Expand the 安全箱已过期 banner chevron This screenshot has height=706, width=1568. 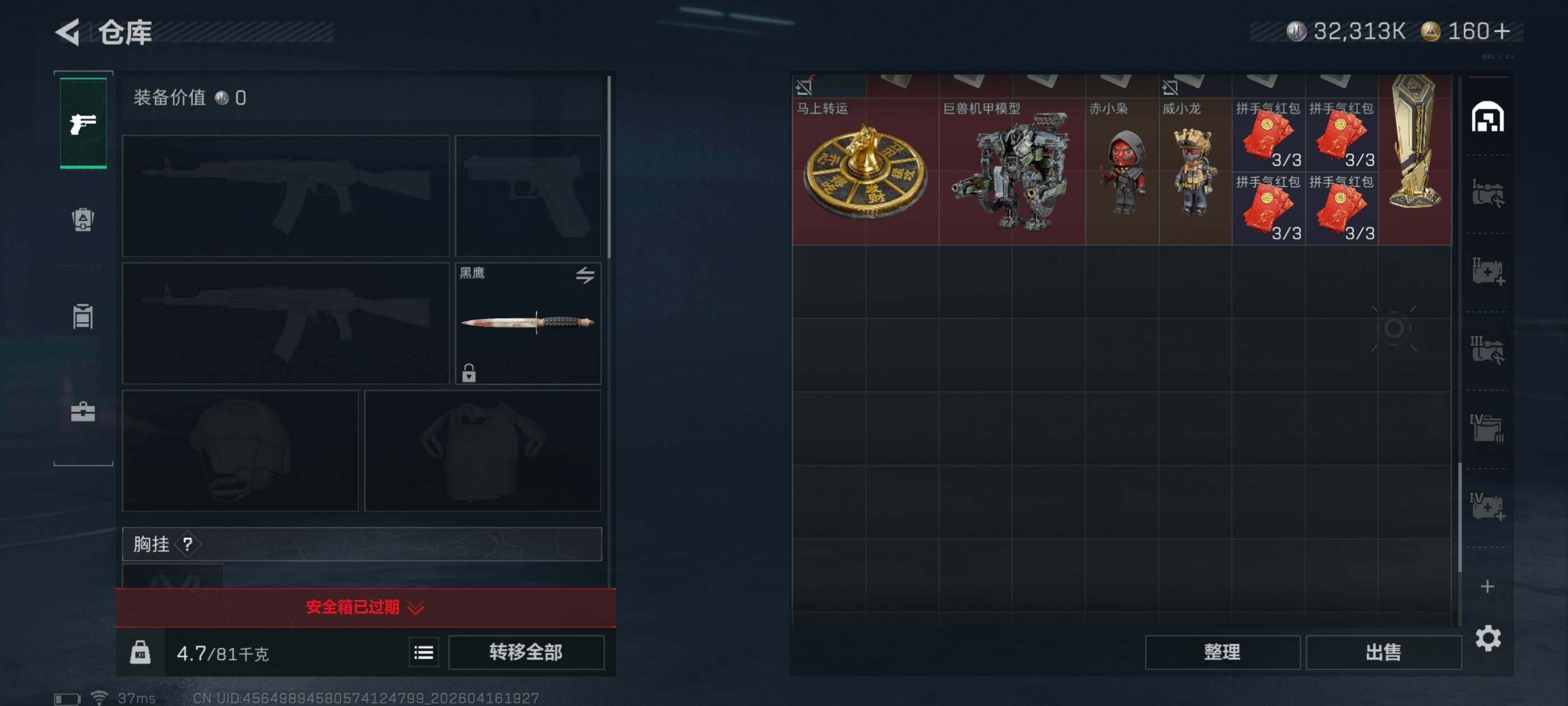[x=416, y=608]
